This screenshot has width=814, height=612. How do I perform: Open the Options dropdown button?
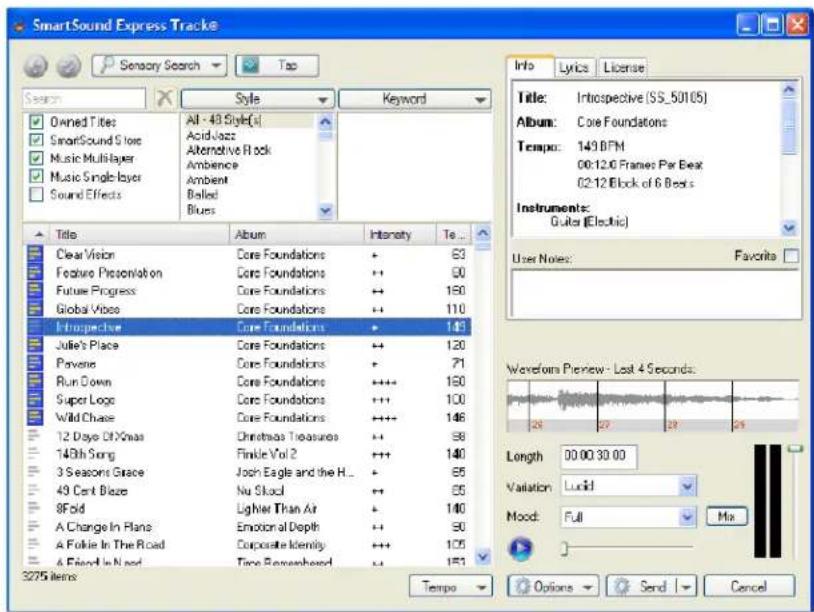click(x=553, y=587)
